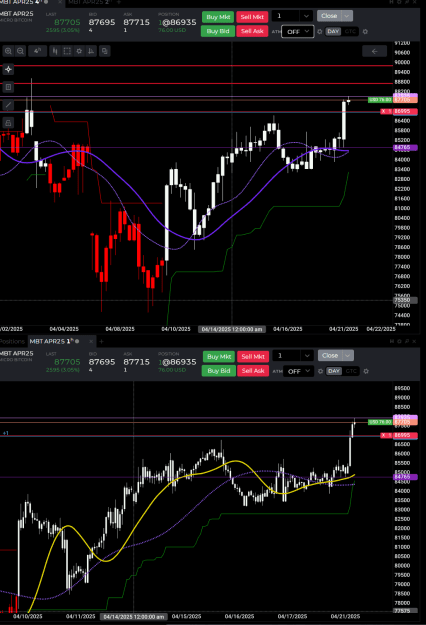
Task: Click the chart trading panel icon below the crosshair
Action: click(8, 87)
